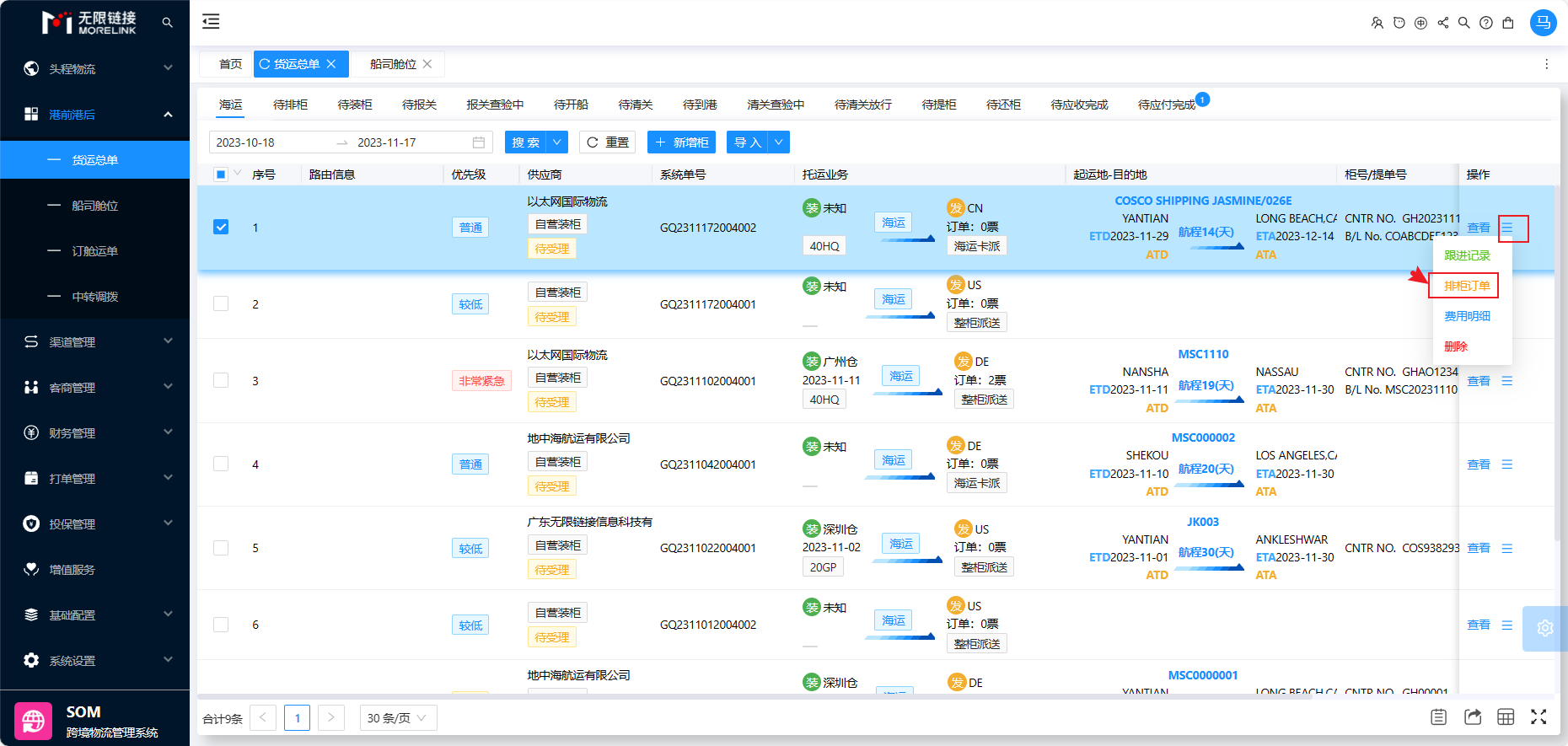Click the refresh-style icon in top bar
This screenshot has width=1568, height=746.
point(1399,23)
